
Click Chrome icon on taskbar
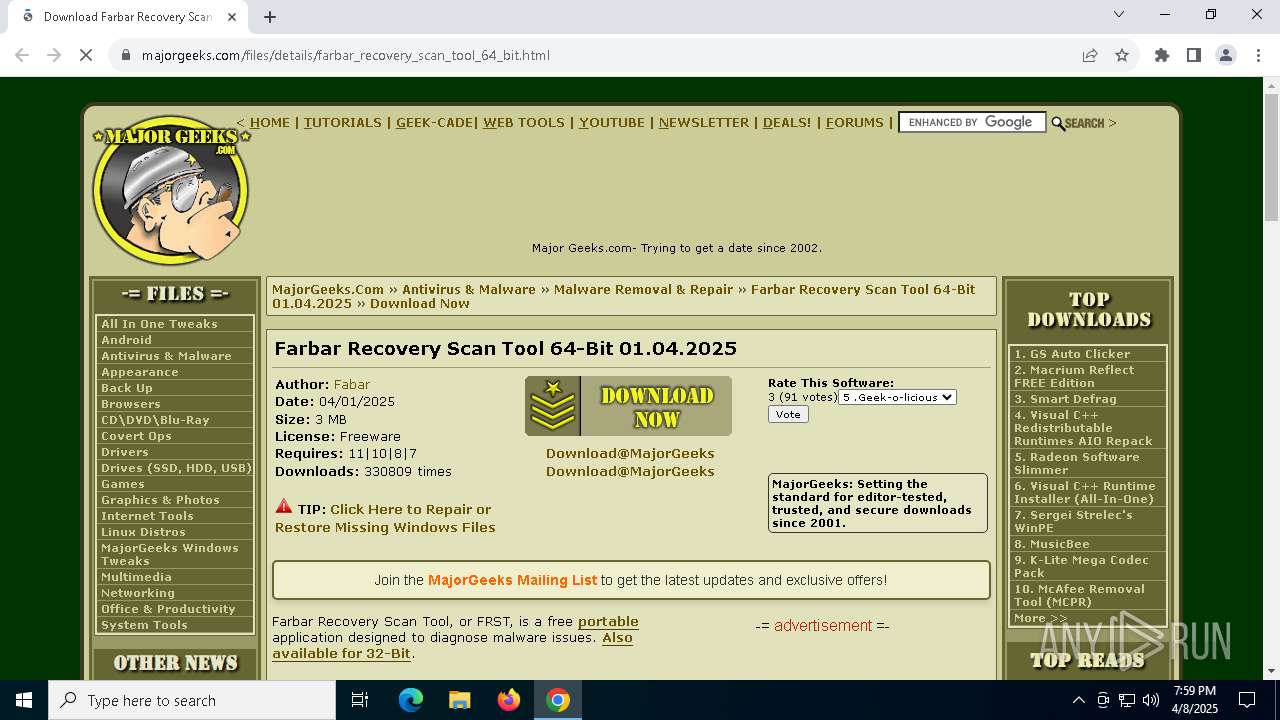tap(558, 700)
